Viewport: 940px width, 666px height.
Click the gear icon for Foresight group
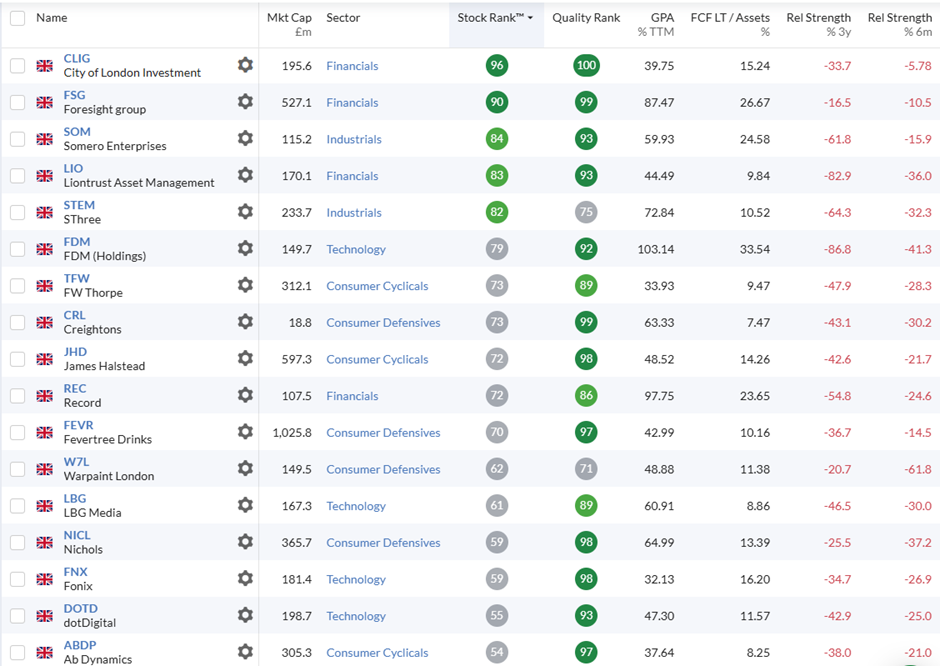tap(245, 101)
